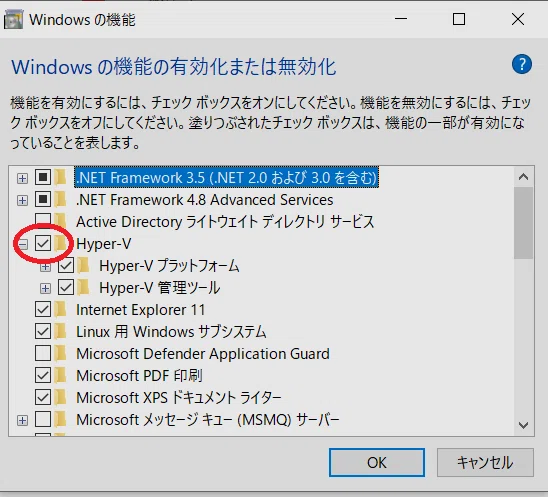This screenshot has height=497, width=548.
Task: Select Internet Explorer 11 label
Action: [140, 310]
